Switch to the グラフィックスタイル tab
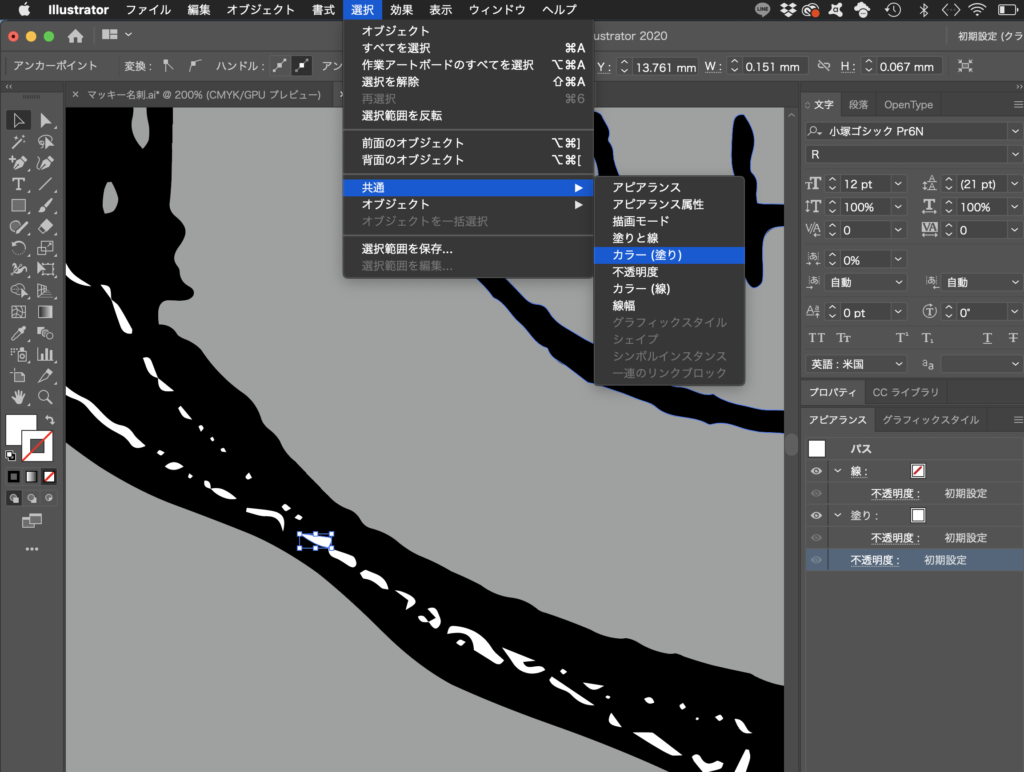 click(930, 420)
